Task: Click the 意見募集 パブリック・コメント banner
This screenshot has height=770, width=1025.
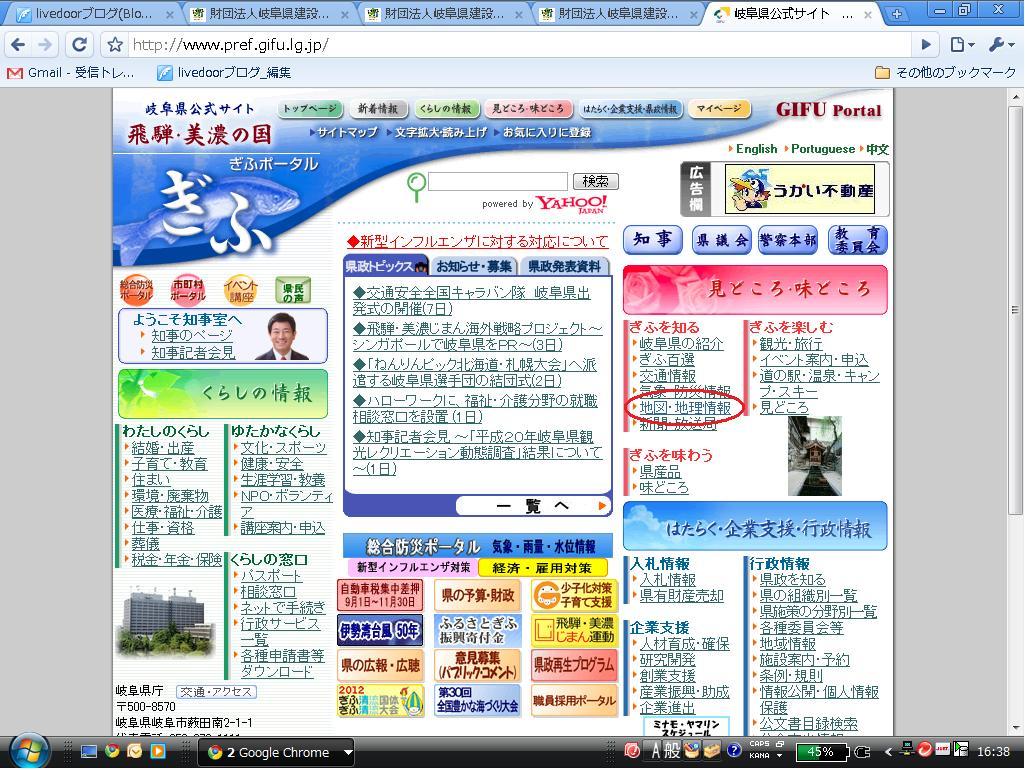Action: pyautogui.click(x=477, y=665)
